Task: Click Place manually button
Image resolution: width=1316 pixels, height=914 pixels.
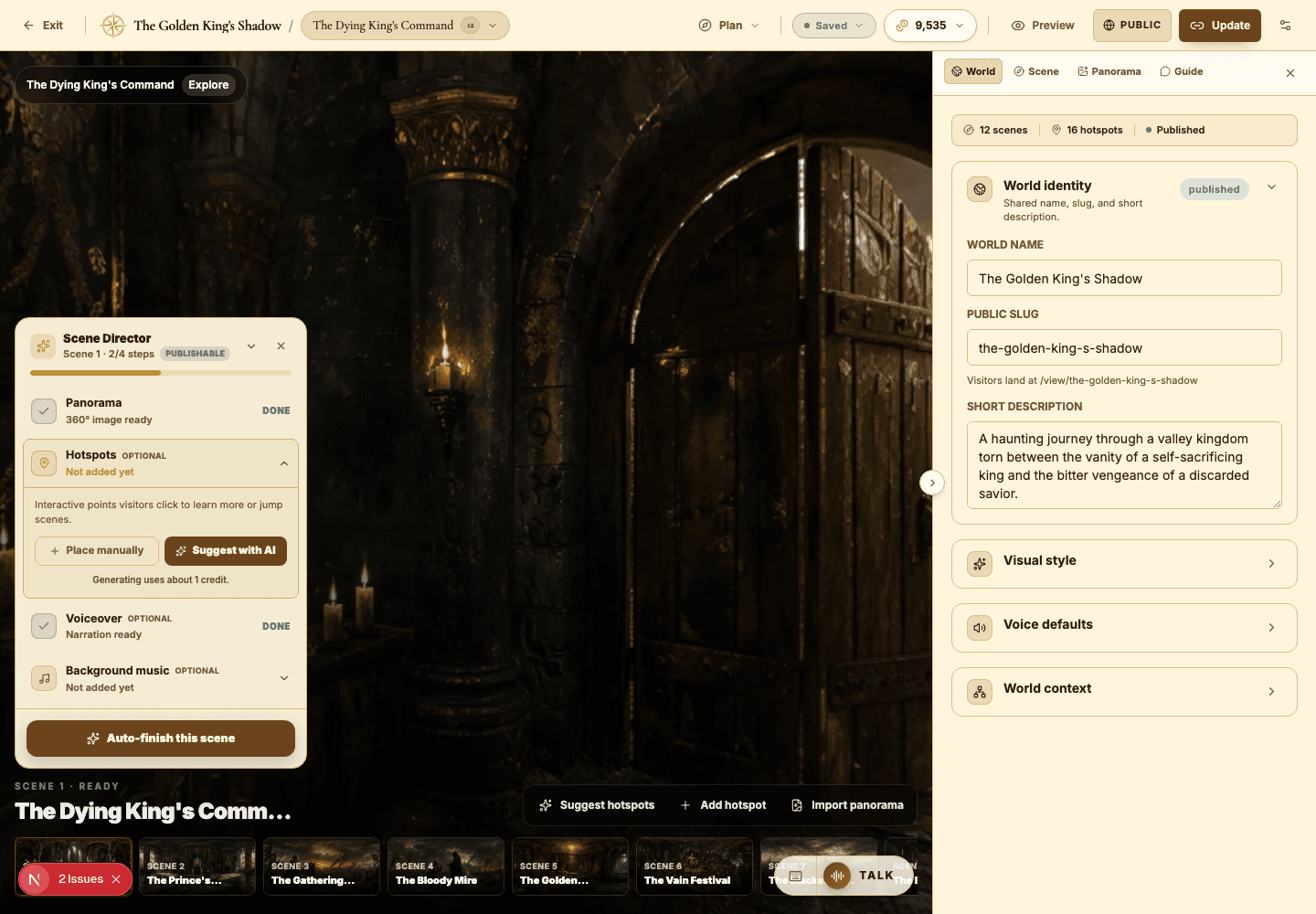Action: 97,551
